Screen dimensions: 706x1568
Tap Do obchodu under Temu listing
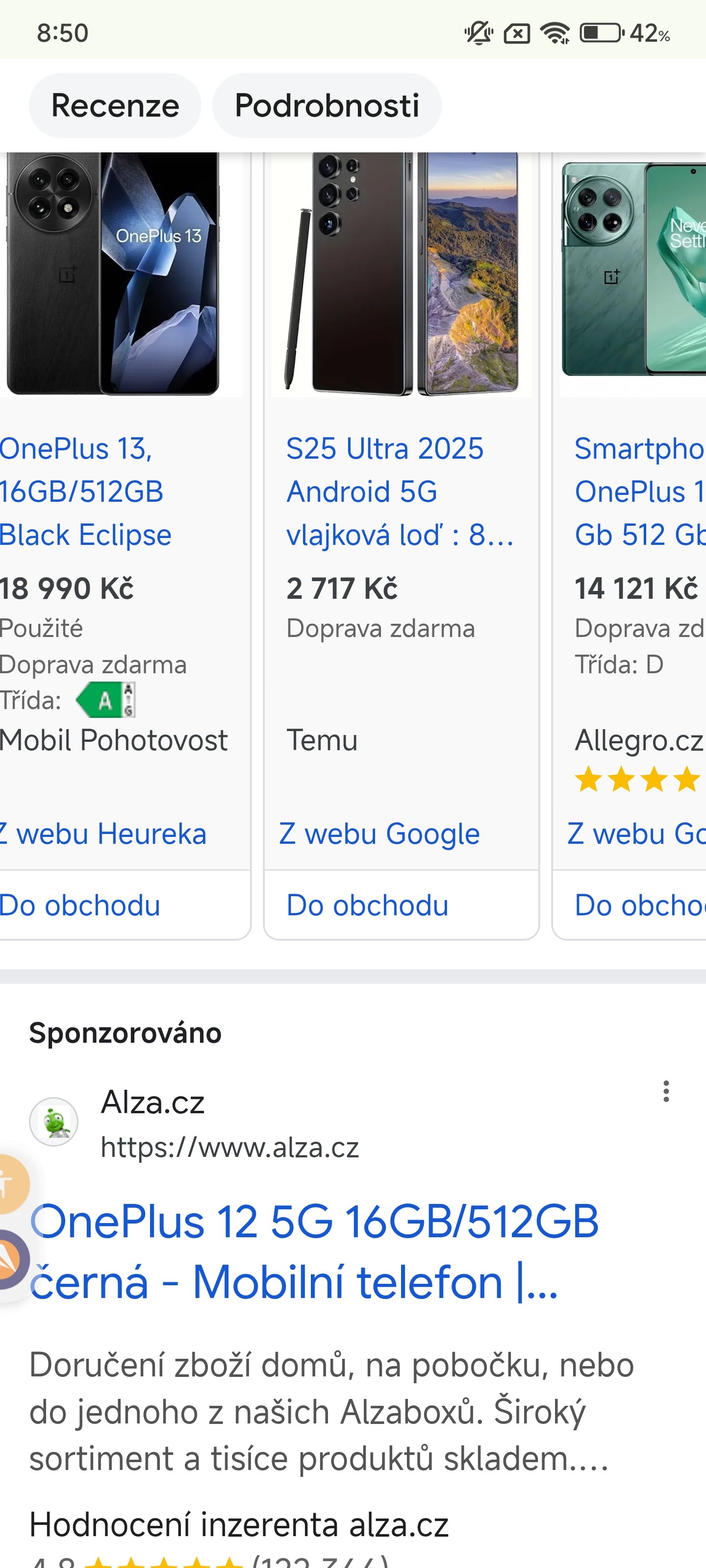(367, 905)
